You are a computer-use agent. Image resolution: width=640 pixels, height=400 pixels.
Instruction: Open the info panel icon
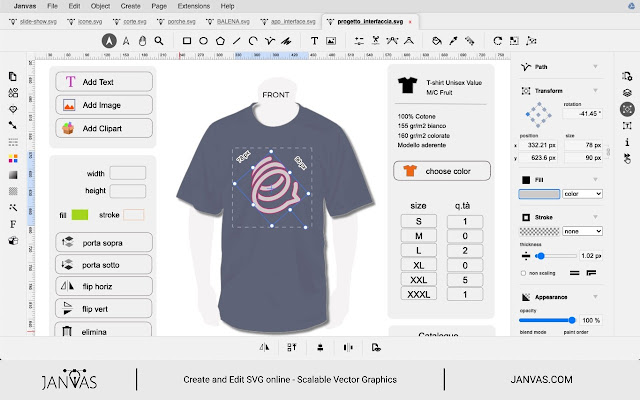627,141
